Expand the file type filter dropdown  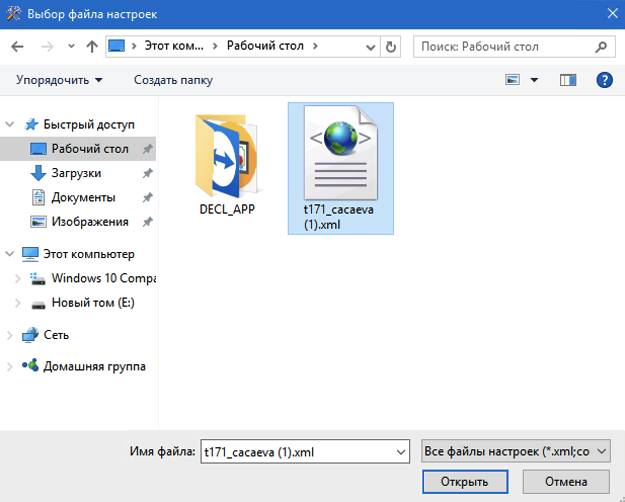(601, 452)
